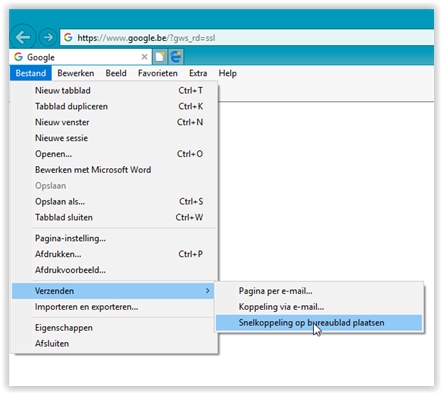Open the Beeld menu
Screen dimensions: 442x394
[x=116, y=73]
